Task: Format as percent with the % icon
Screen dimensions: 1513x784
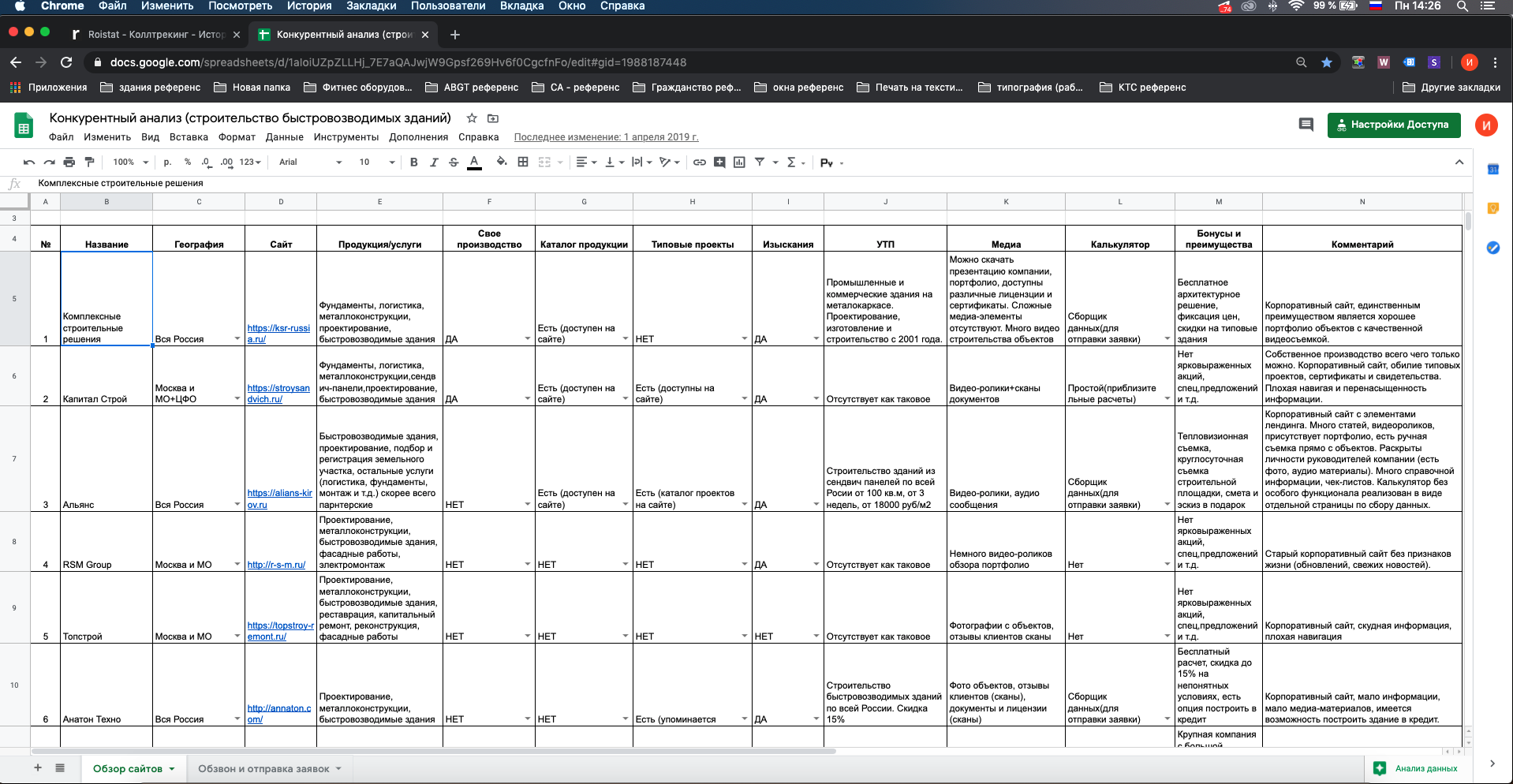Action: point(188,162)
